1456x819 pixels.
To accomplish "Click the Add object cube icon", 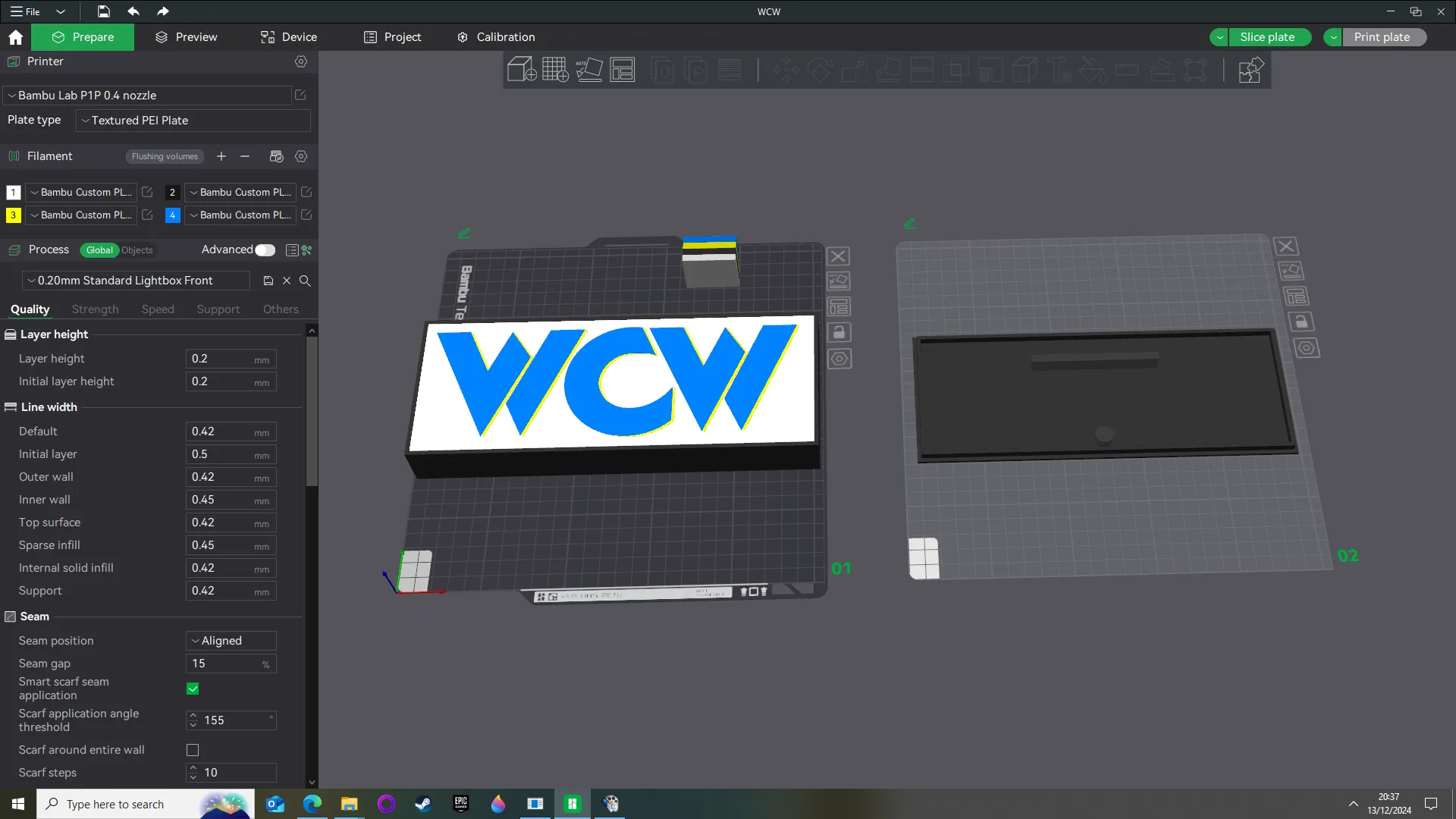I will coord(522,70).
